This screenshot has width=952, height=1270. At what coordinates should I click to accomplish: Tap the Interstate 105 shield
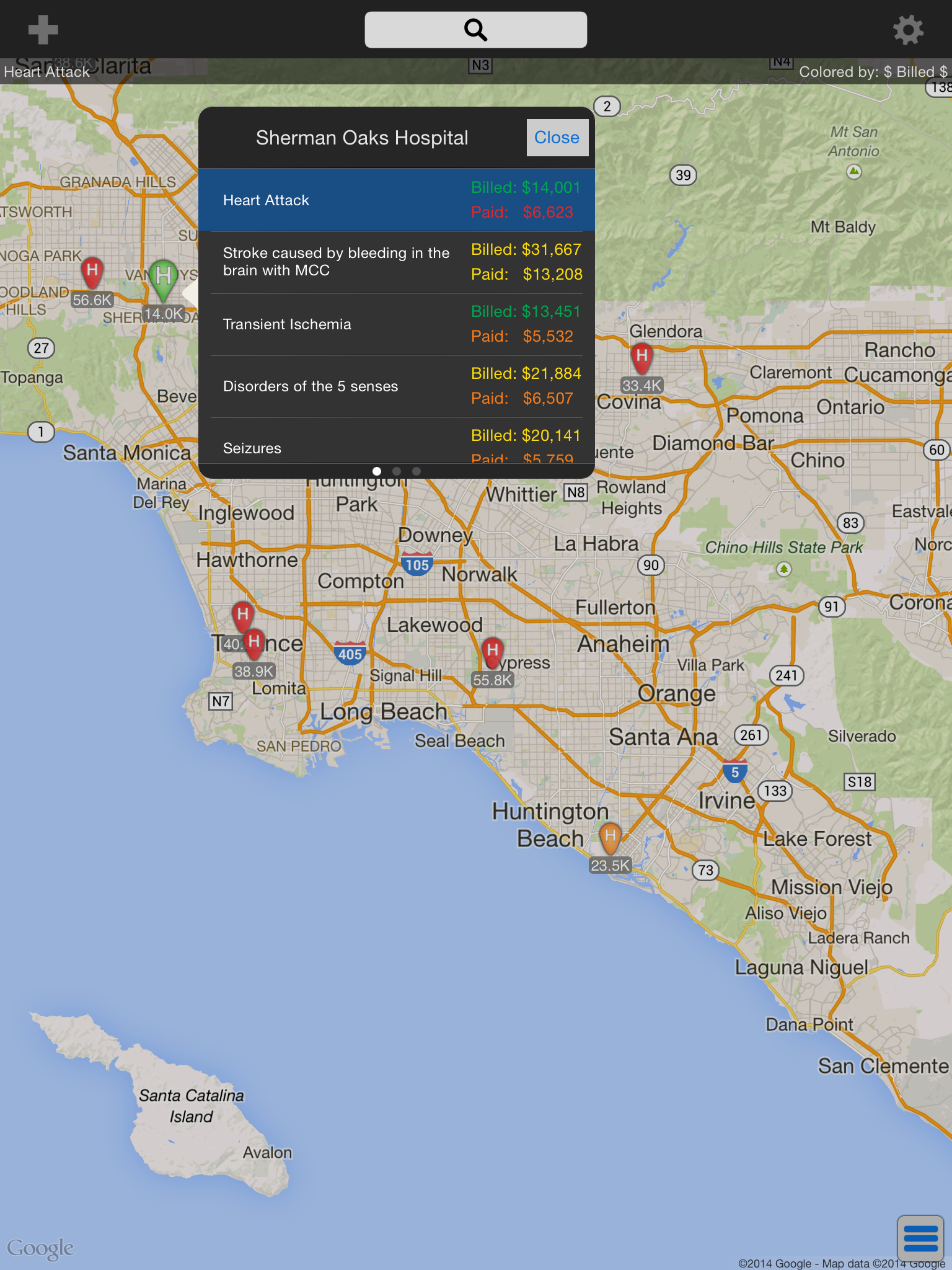[417, 564]
